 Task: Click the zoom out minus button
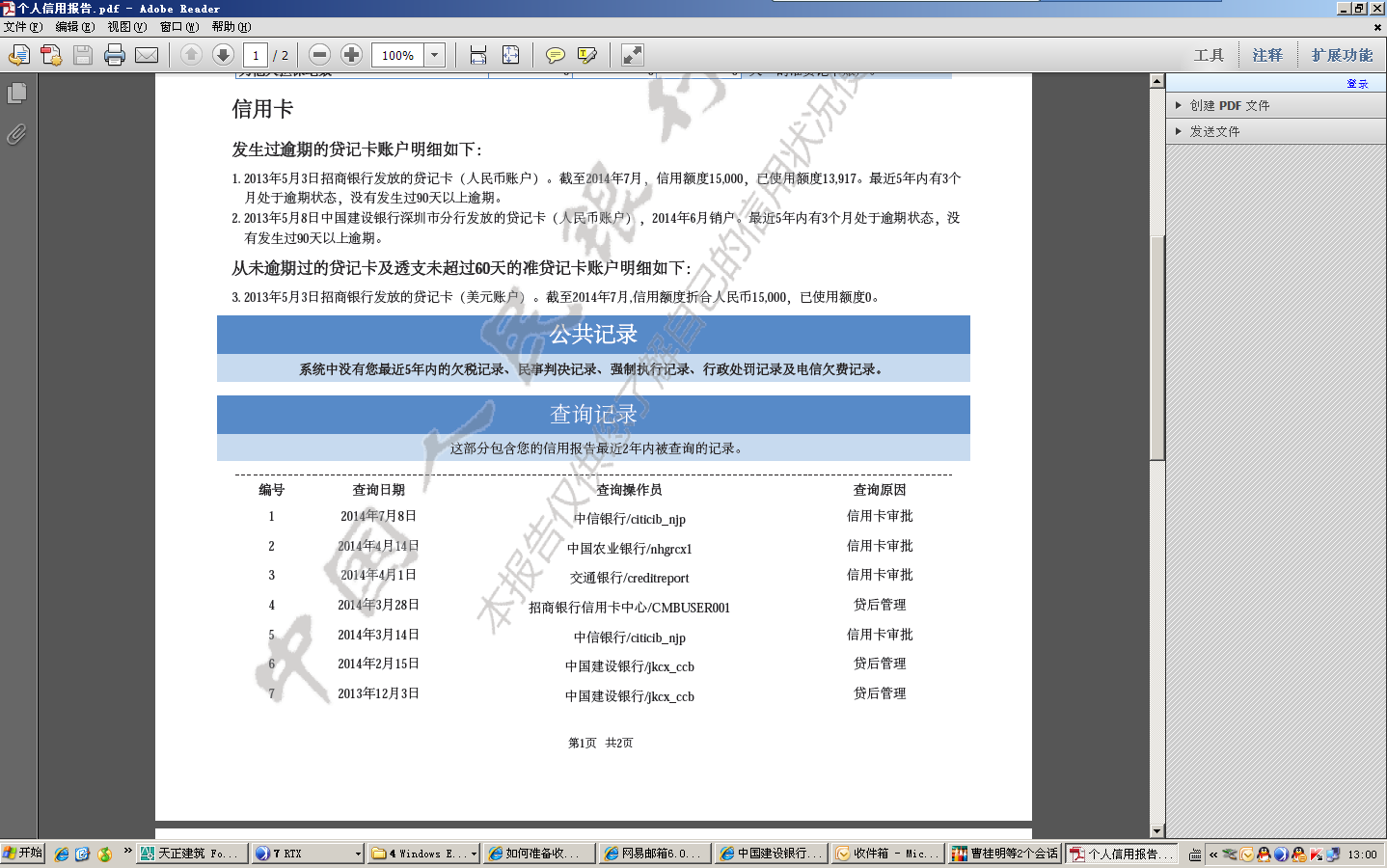320,55
